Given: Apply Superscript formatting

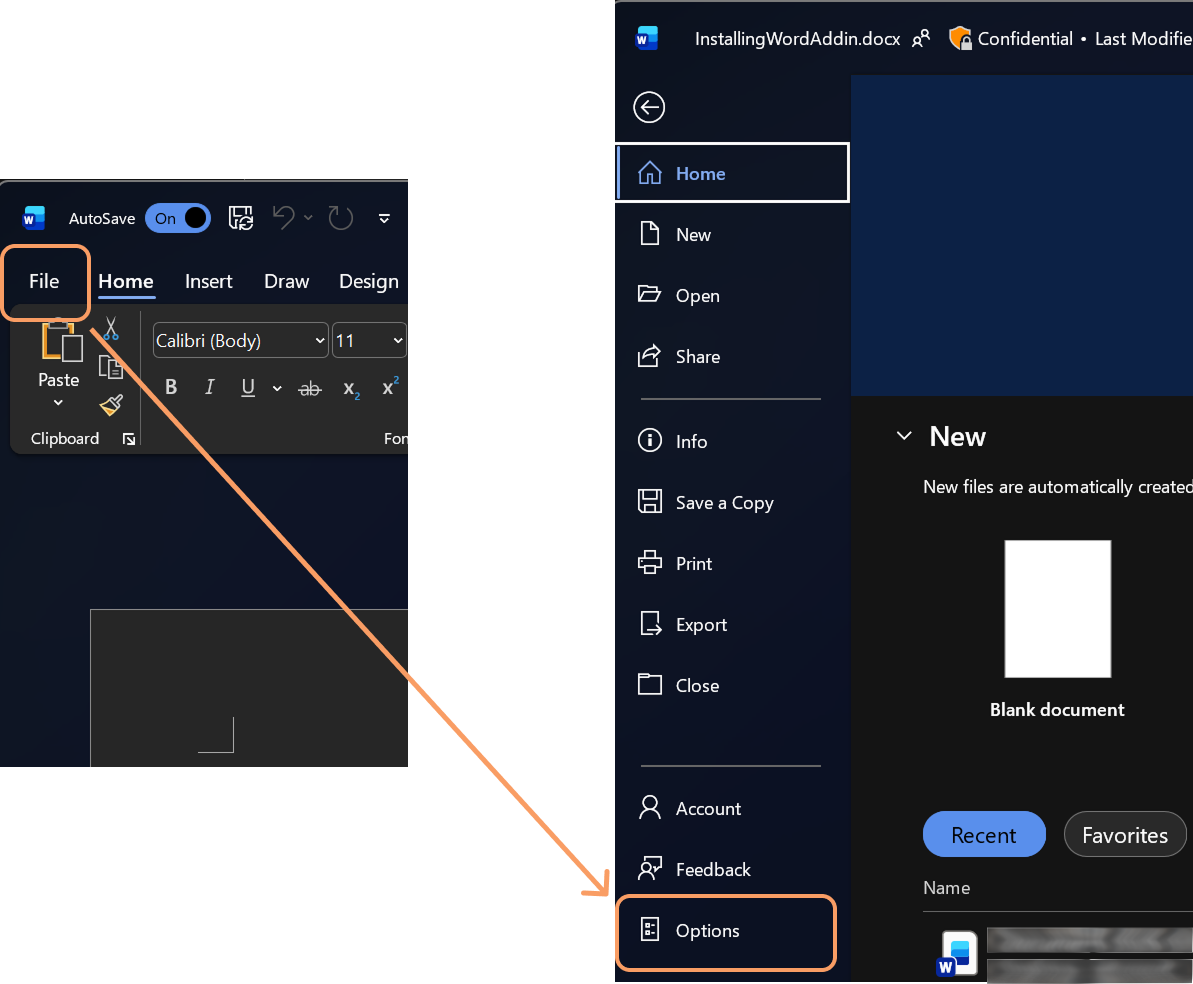Looking at the screenshot, I should click(388, 386).
